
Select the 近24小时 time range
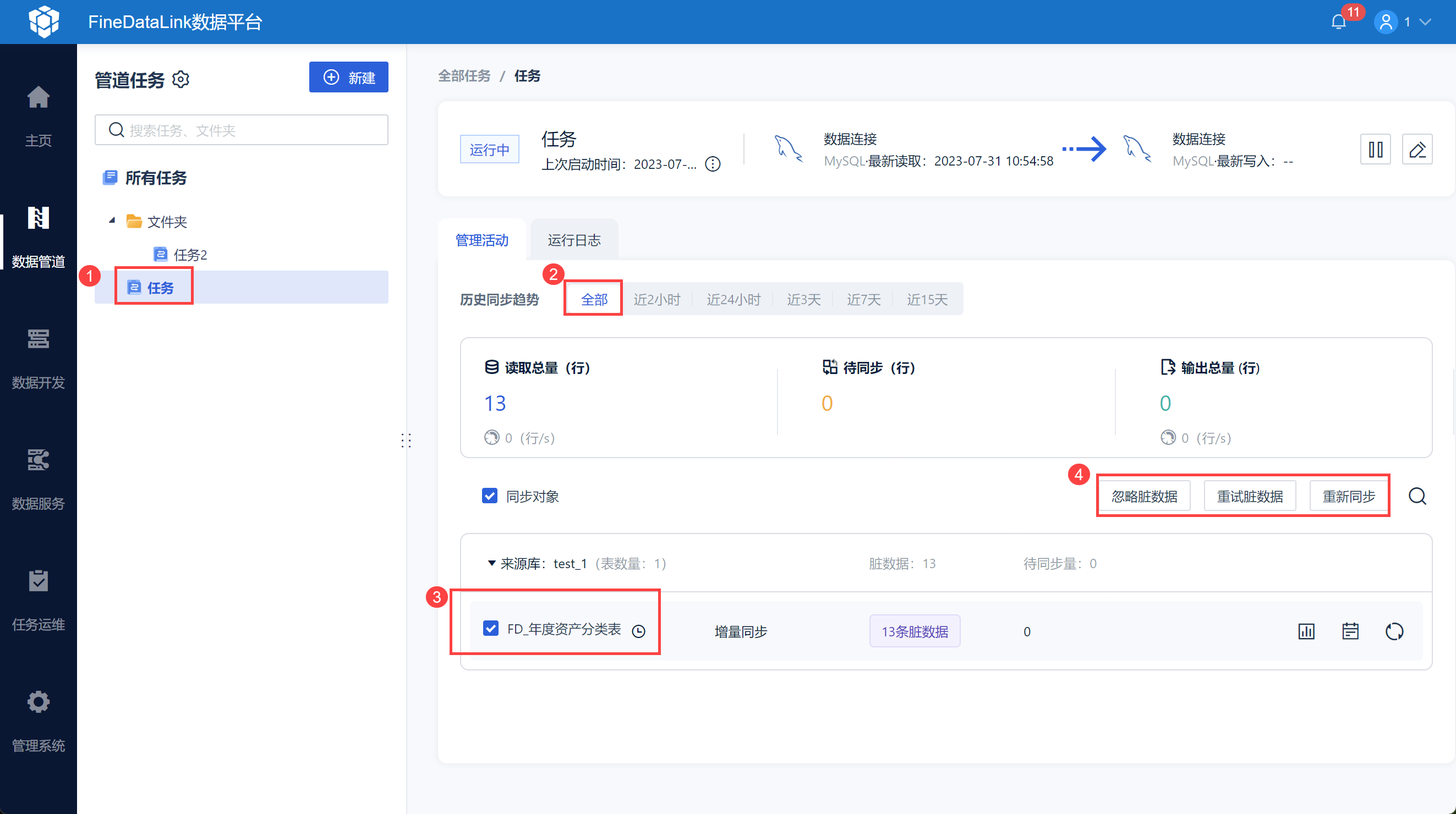click(x=733, y=299)
